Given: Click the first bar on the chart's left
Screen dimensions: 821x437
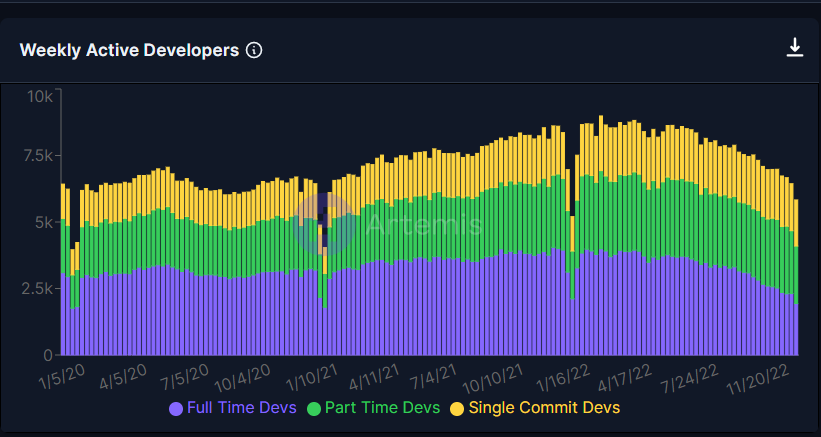Looking at the screenshot, I should pos(62,270).
